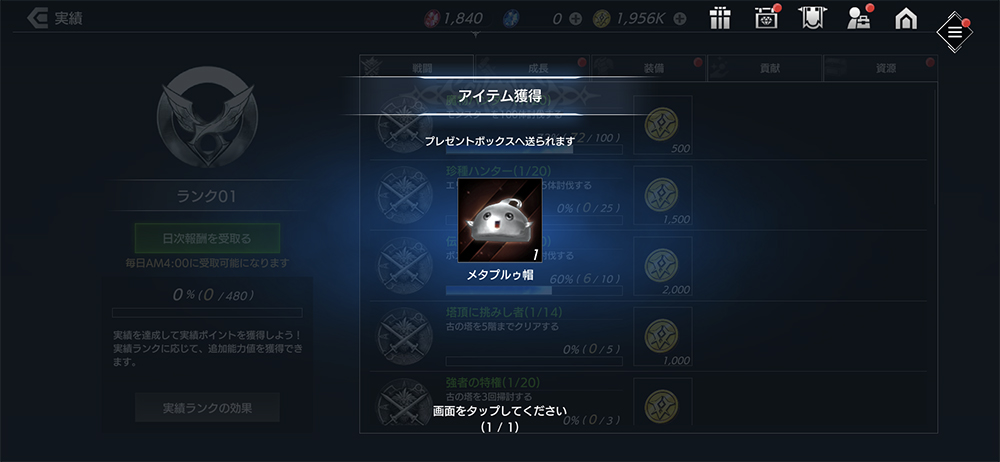
Task: Go back using the 実績 arrow icon
Action: [38, 18]
